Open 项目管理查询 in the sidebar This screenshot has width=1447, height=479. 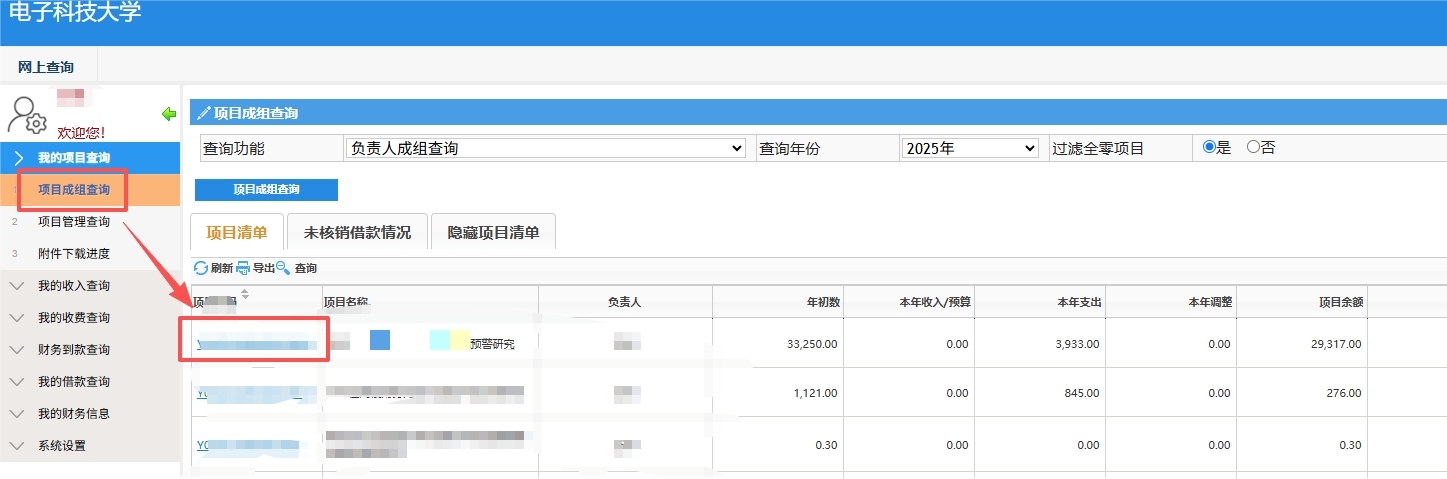(x=74, y=222)
